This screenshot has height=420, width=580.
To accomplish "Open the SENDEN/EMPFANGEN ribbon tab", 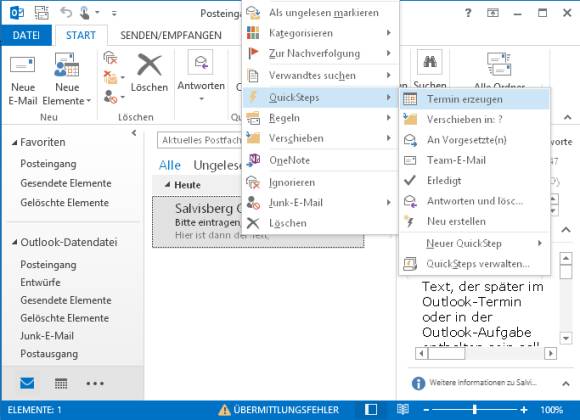I will pyautogui.click(x=171, y=36).
